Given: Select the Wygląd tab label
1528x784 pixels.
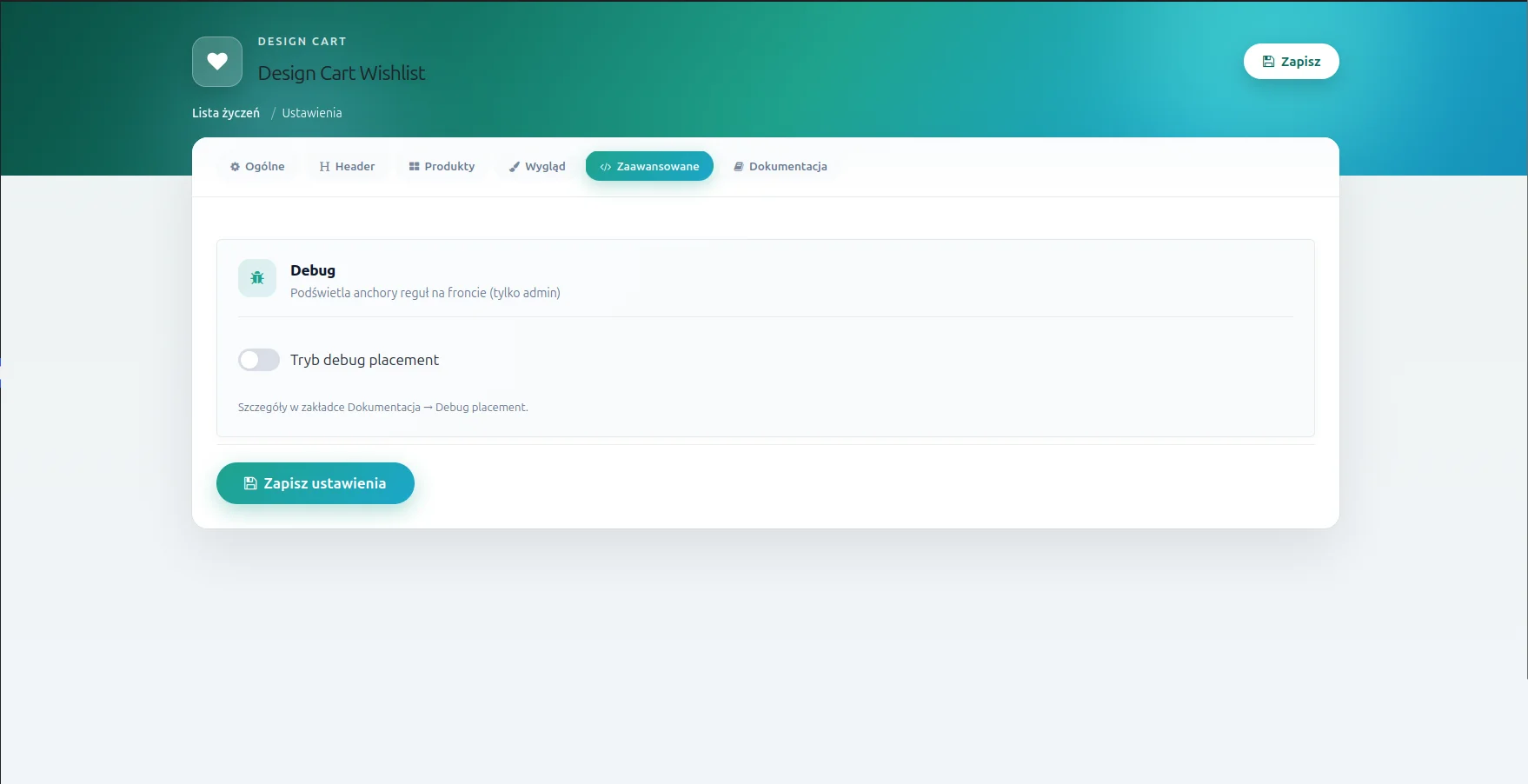Looking at the screenshot, I should 545,167.
